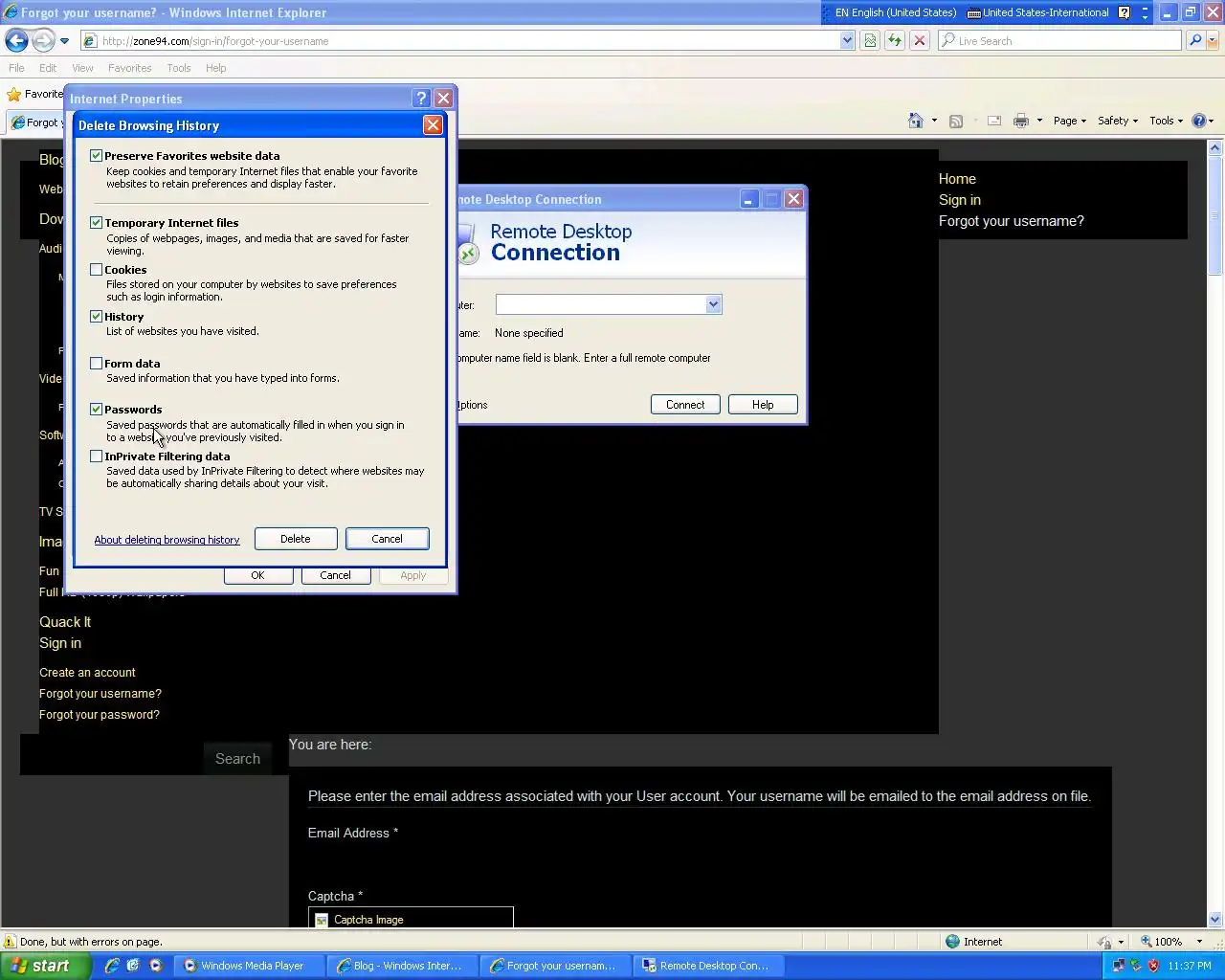Click the browser Forward arrow button
Image resolution: width=1225 pixels, height=980 pixels.
coord(43,40)
